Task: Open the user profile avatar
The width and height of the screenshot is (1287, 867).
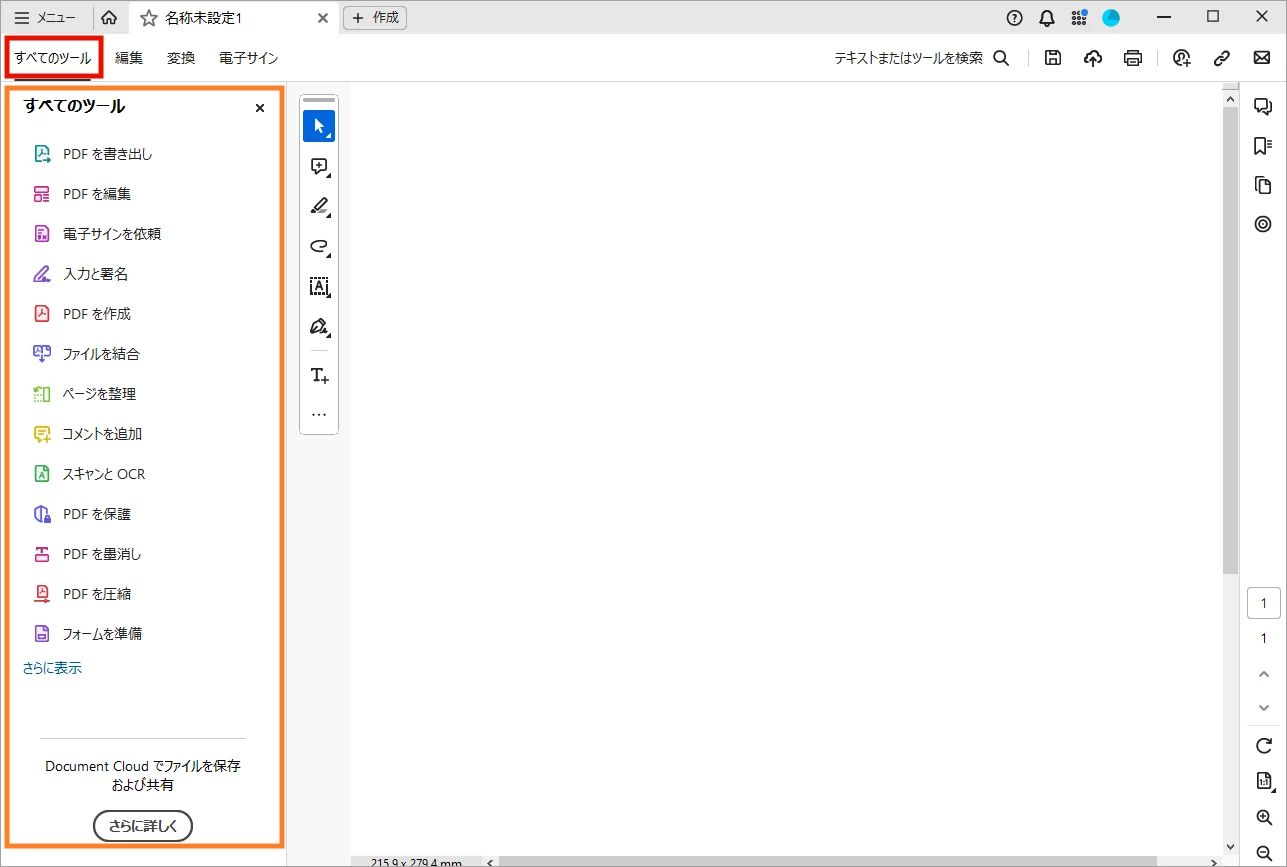Action: click(1111, 18)
